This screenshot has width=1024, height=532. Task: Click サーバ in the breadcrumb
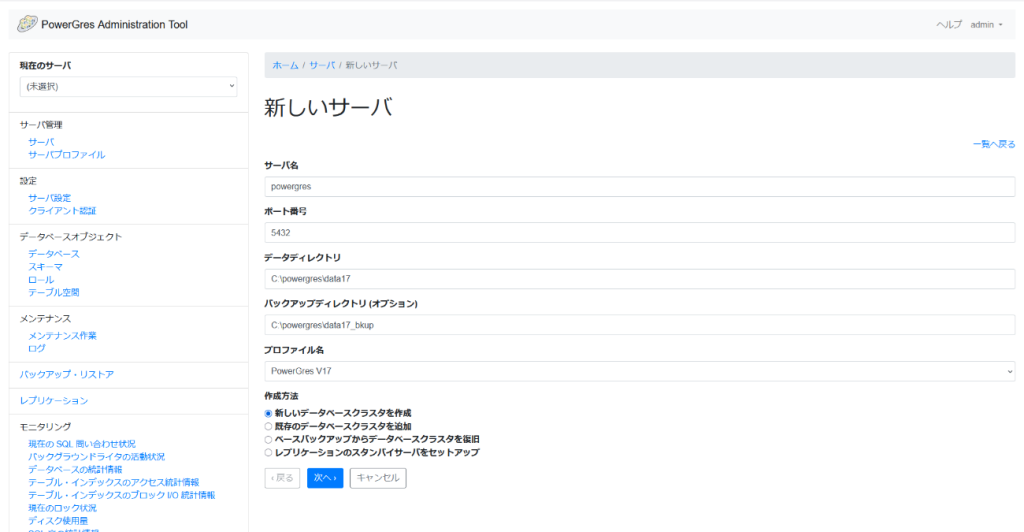(x=322, y=65)
